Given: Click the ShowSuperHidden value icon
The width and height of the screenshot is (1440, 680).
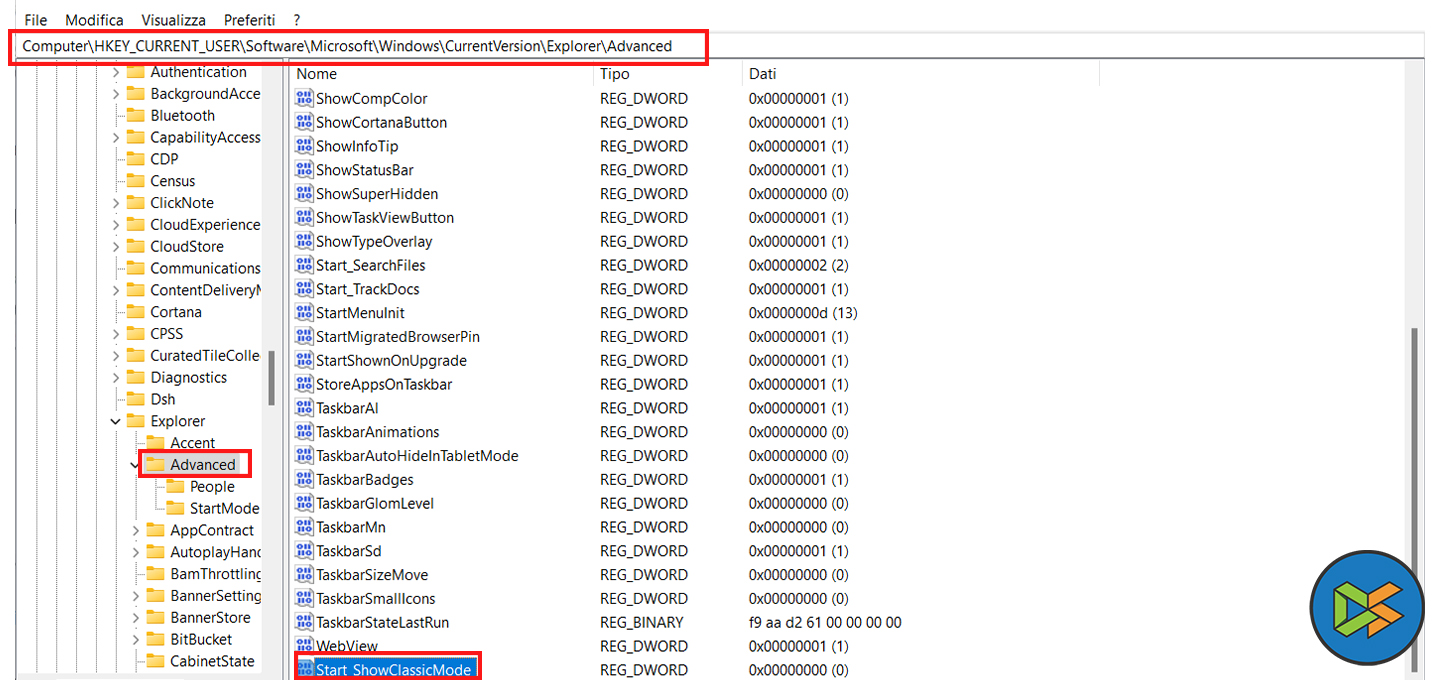Looking at the screenshot, I should 304,194.
